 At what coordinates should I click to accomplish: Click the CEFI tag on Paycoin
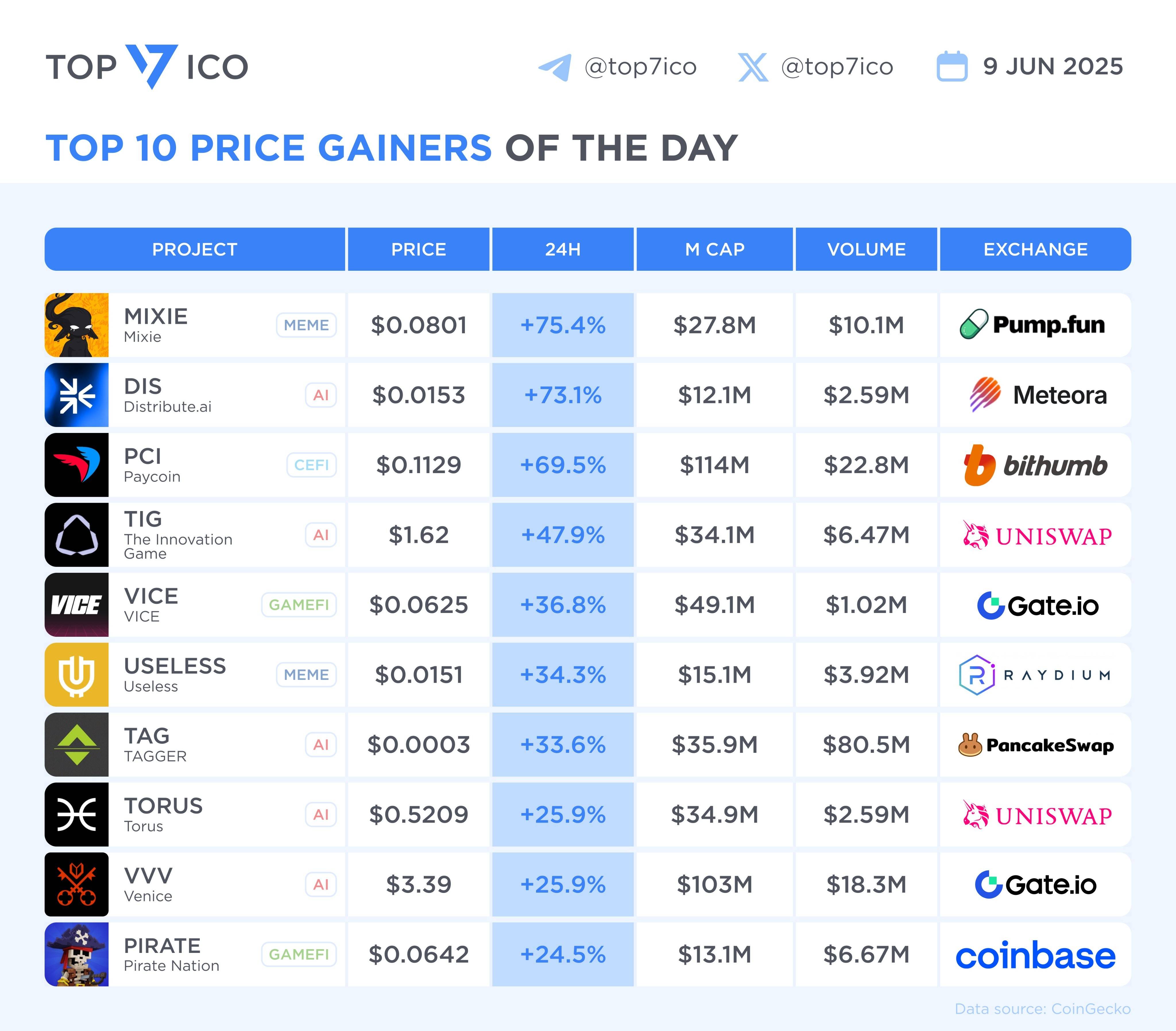(311, 465)
